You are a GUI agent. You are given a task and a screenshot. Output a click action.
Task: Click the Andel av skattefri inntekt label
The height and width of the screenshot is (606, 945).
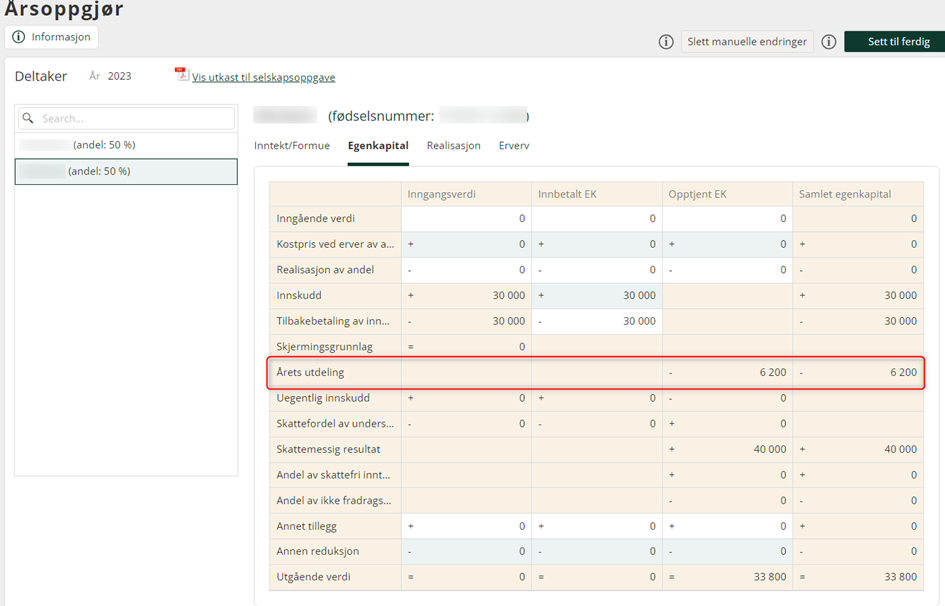(333, 475)
